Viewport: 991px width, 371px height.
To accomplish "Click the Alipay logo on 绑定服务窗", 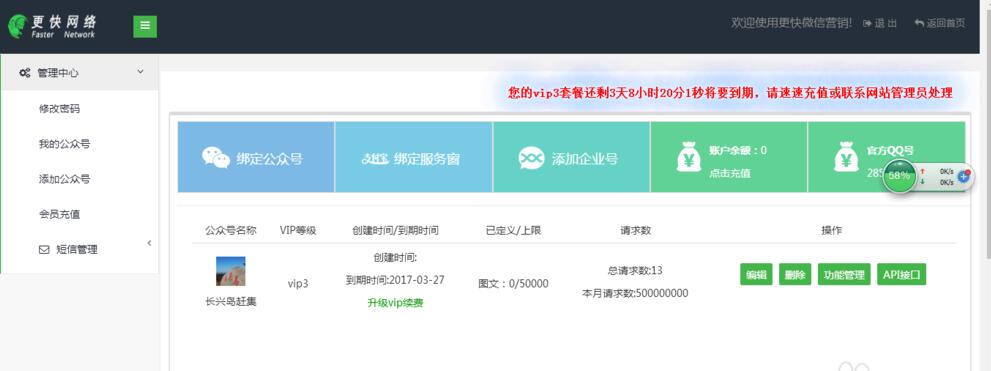I will pyautogui.click(x=375, y=158).
